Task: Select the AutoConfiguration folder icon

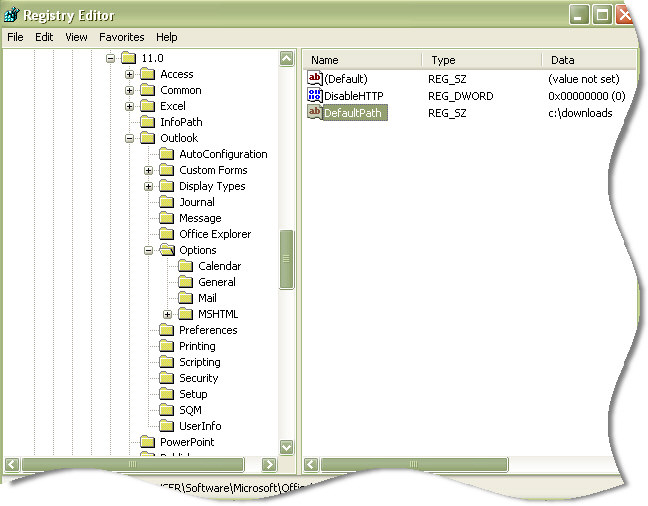Action: (x=167, y=154)
